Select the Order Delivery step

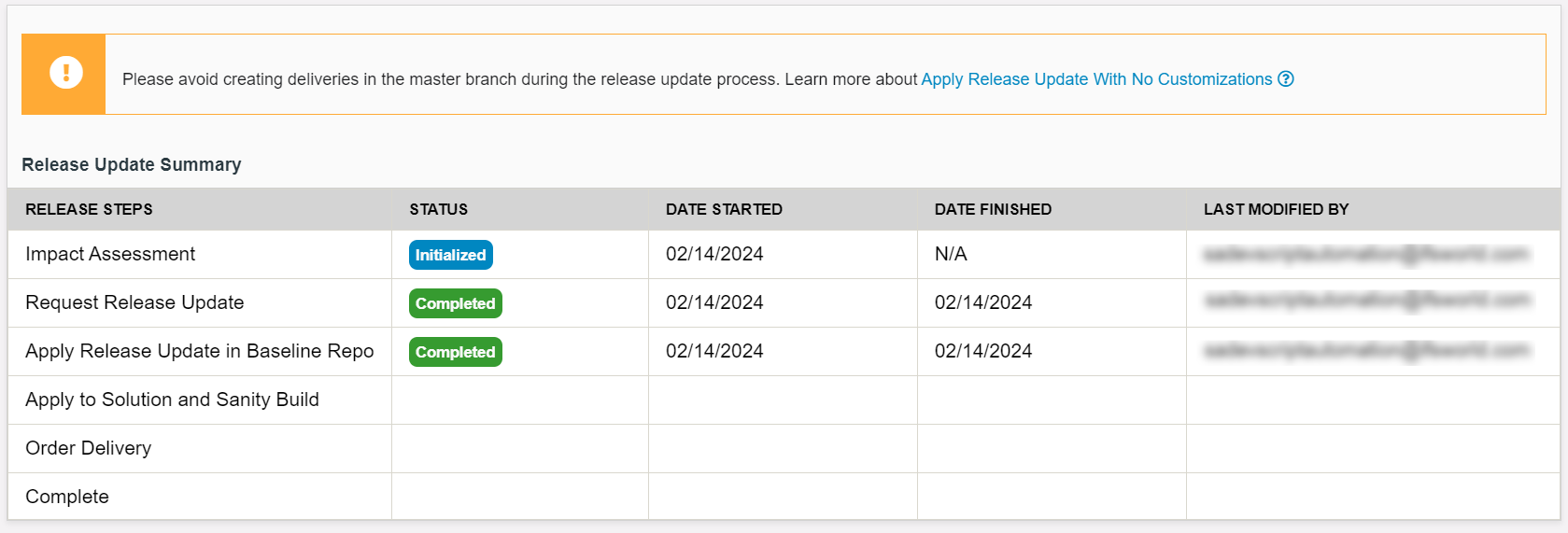point(88,448)
